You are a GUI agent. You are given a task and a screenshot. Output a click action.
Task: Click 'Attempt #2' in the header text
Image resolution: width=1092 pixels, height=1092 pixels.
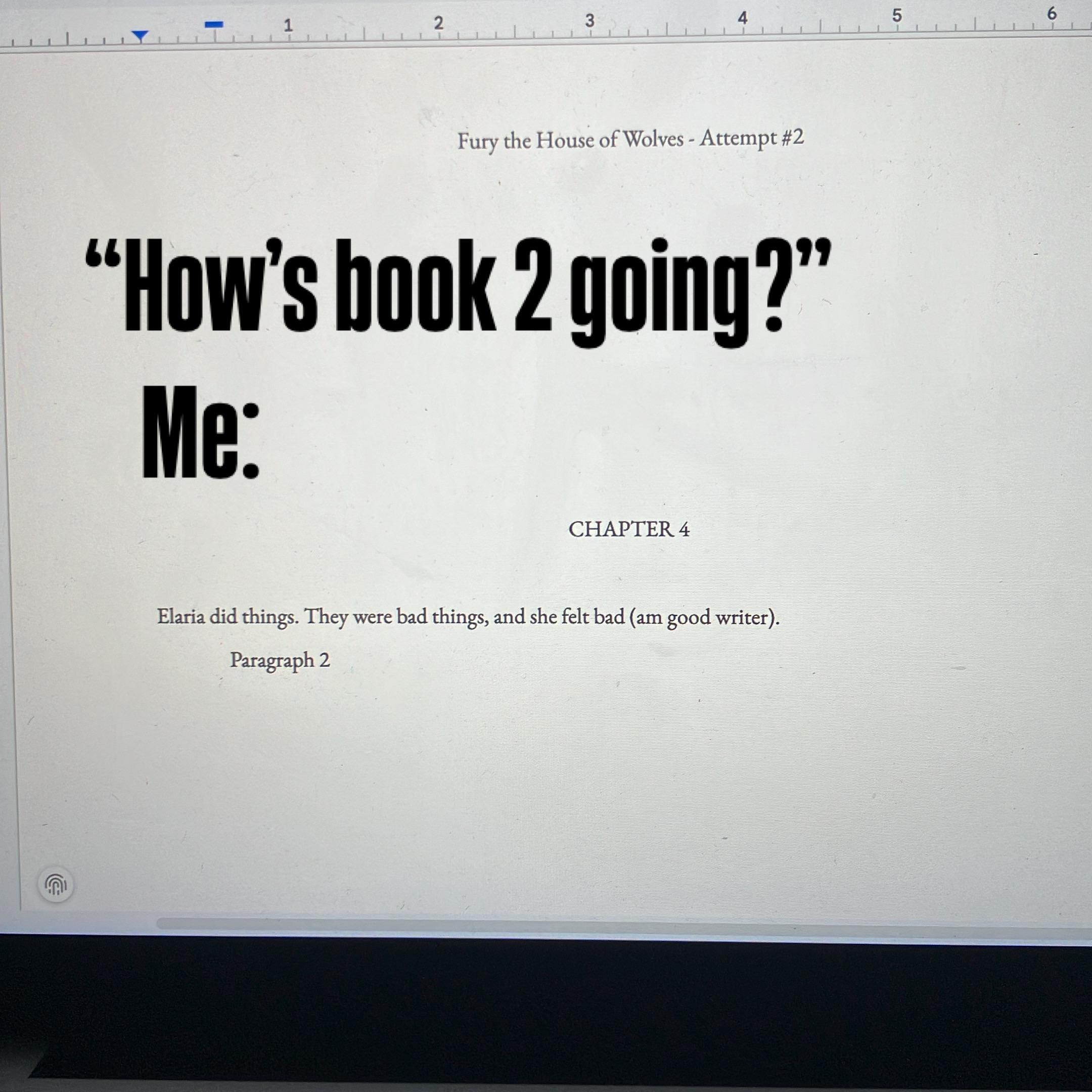pyautogui.click(x=752, y=138)
